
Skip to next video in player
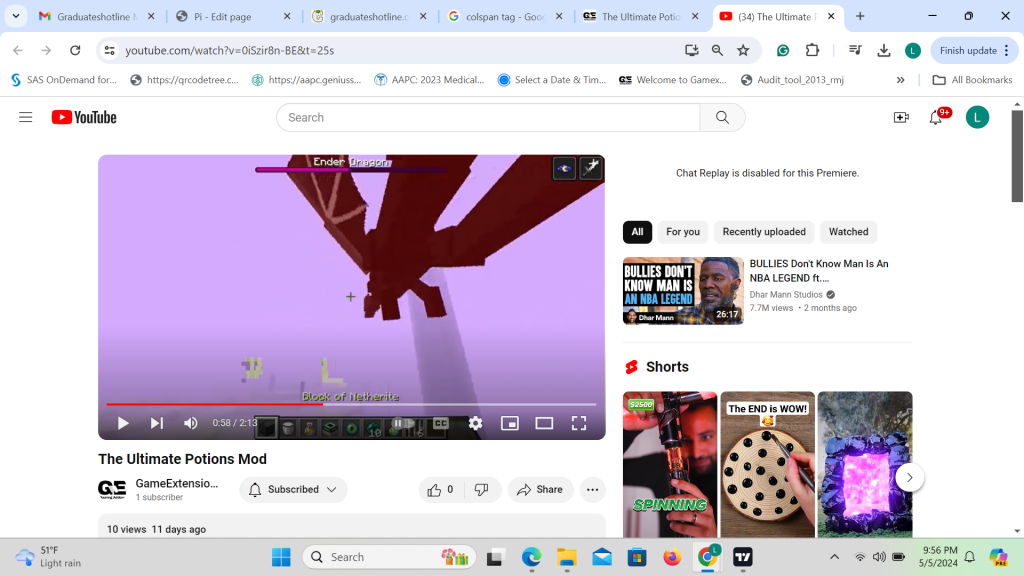[157, 423]
